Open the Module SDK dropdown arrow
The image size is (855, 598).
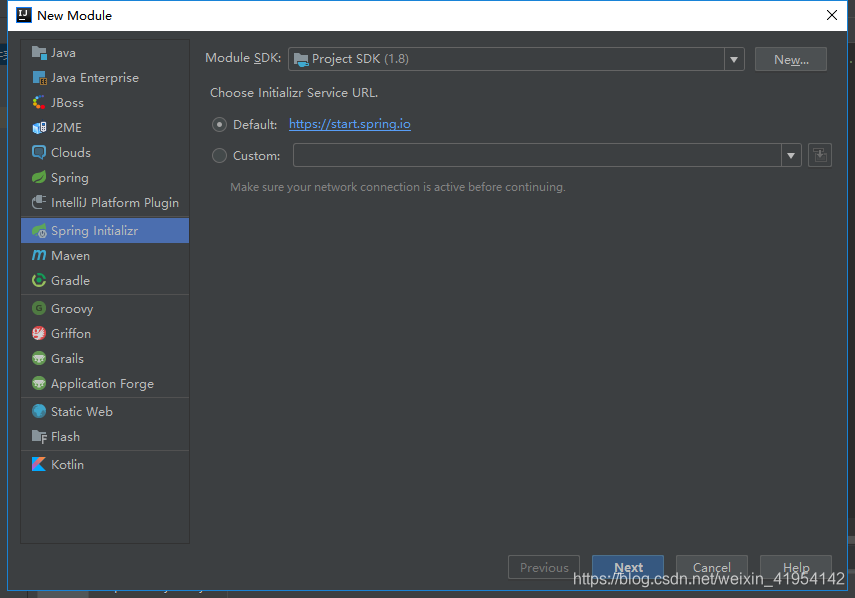pos(734,59)
